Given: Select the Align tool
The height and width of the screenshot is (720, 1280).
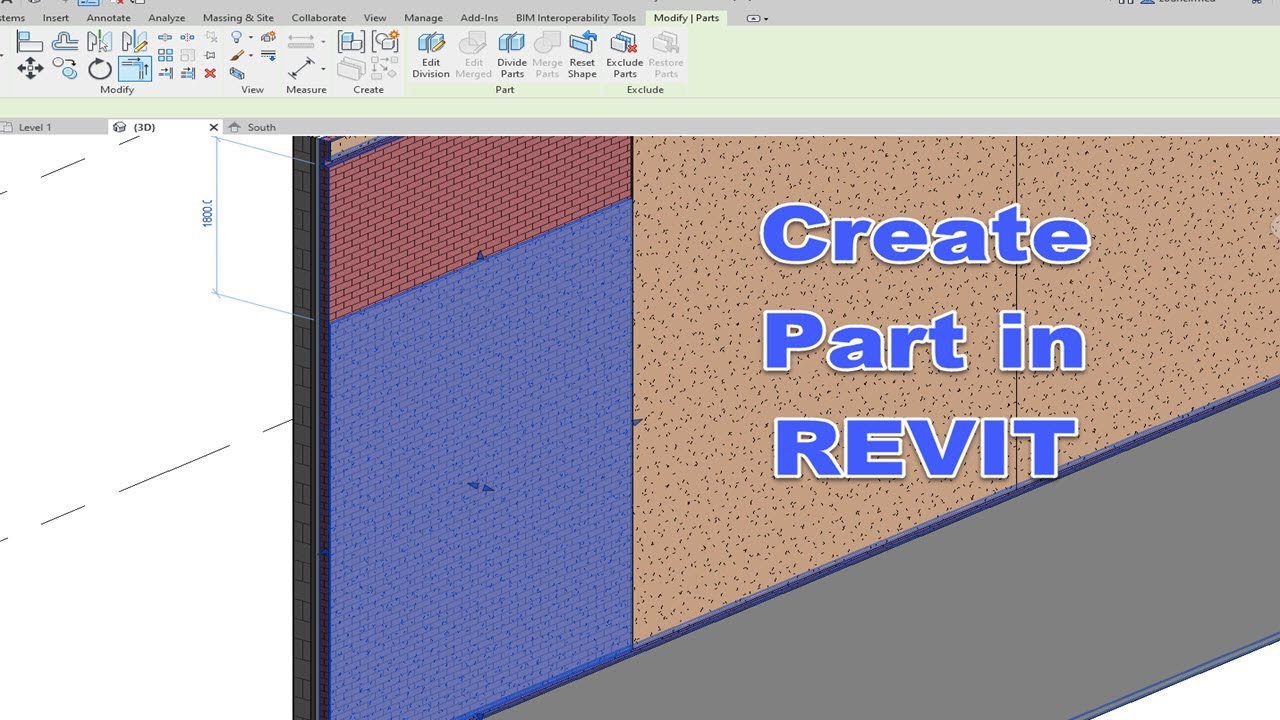Looking at the screenshot, I should [x=30, y=41].
